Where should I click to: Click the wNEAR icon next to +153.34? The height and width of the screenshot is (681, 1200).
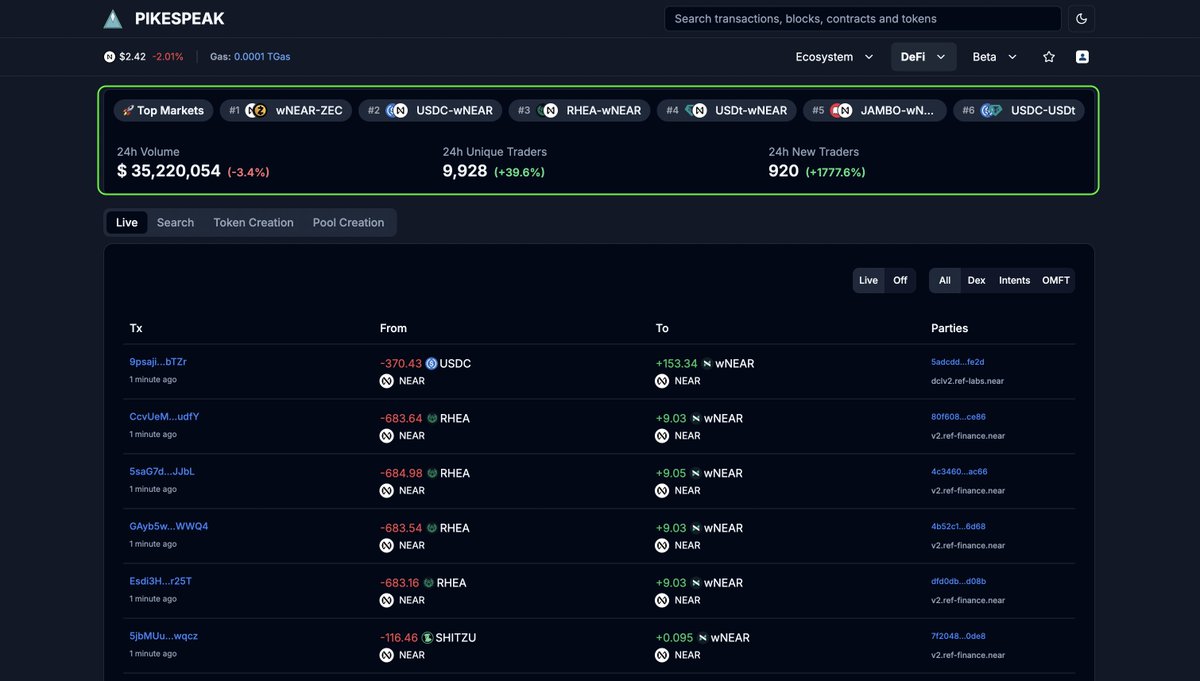tap(707, 364)
